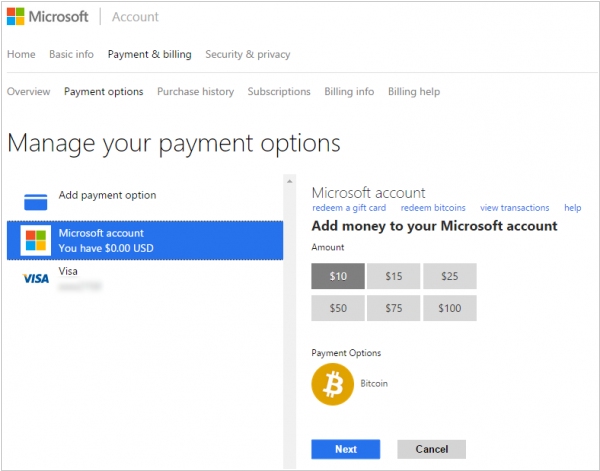Pick the $100 amount option
This screenshot has height=471, width=600.
pos(449,308)
